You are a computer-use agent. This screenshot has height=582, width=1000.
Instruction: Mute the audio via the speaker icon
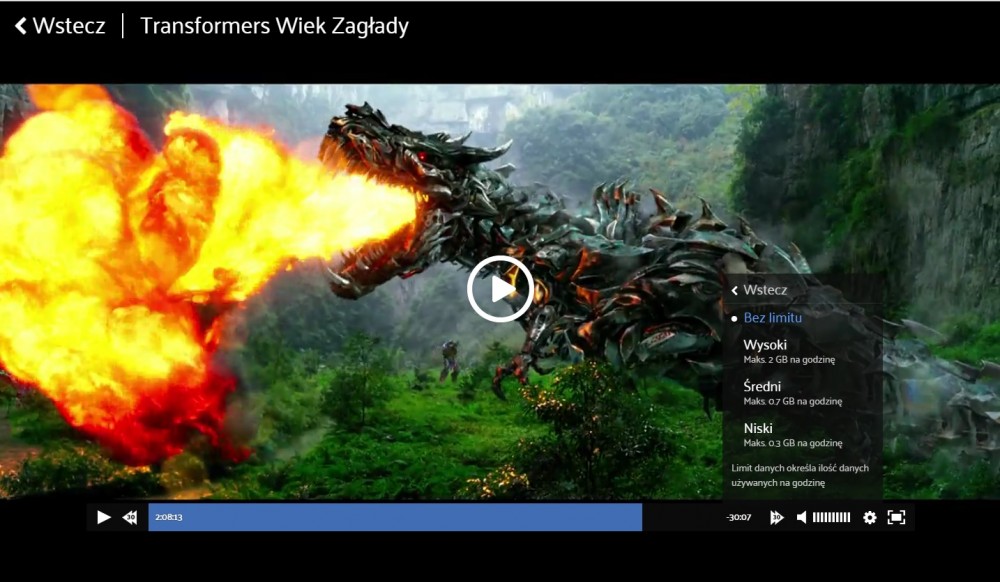pyautogui.click(x=801, y=517)
